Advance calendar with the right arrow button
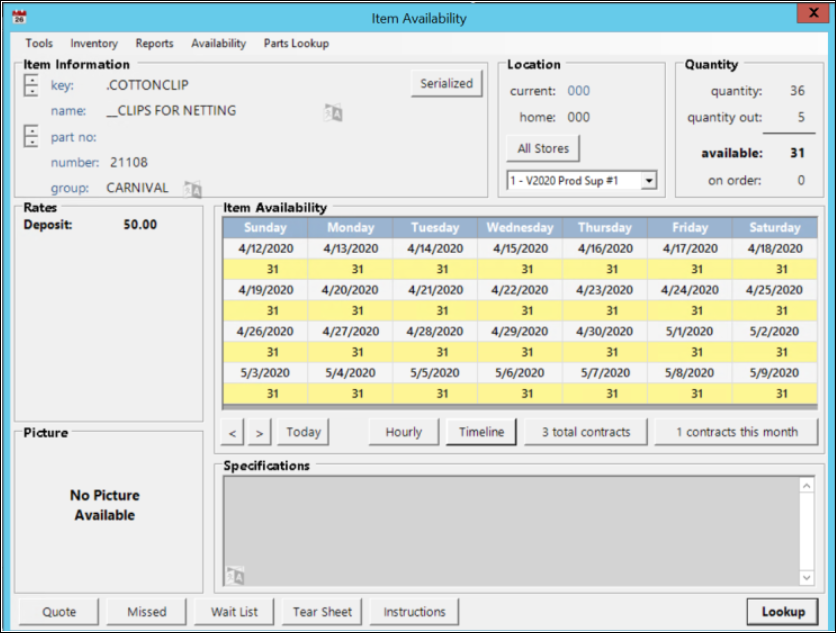Image resolution: width=836 pixels, height=633 pixels. tap(259, 432)
